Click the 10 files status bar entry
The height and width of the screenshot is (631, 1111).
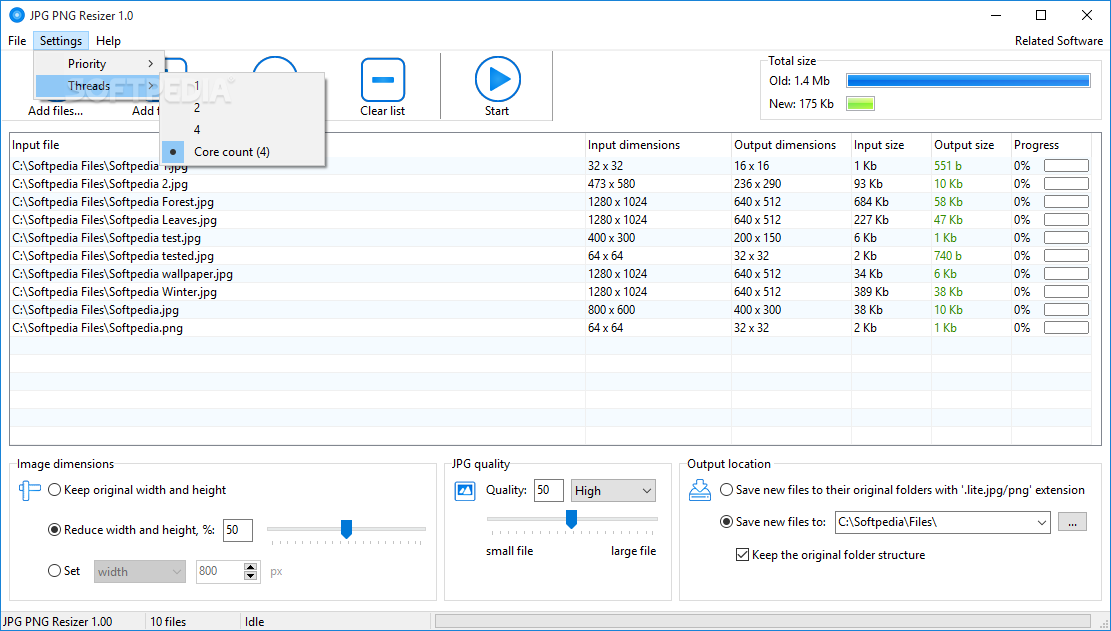click(x=168, y=622)
